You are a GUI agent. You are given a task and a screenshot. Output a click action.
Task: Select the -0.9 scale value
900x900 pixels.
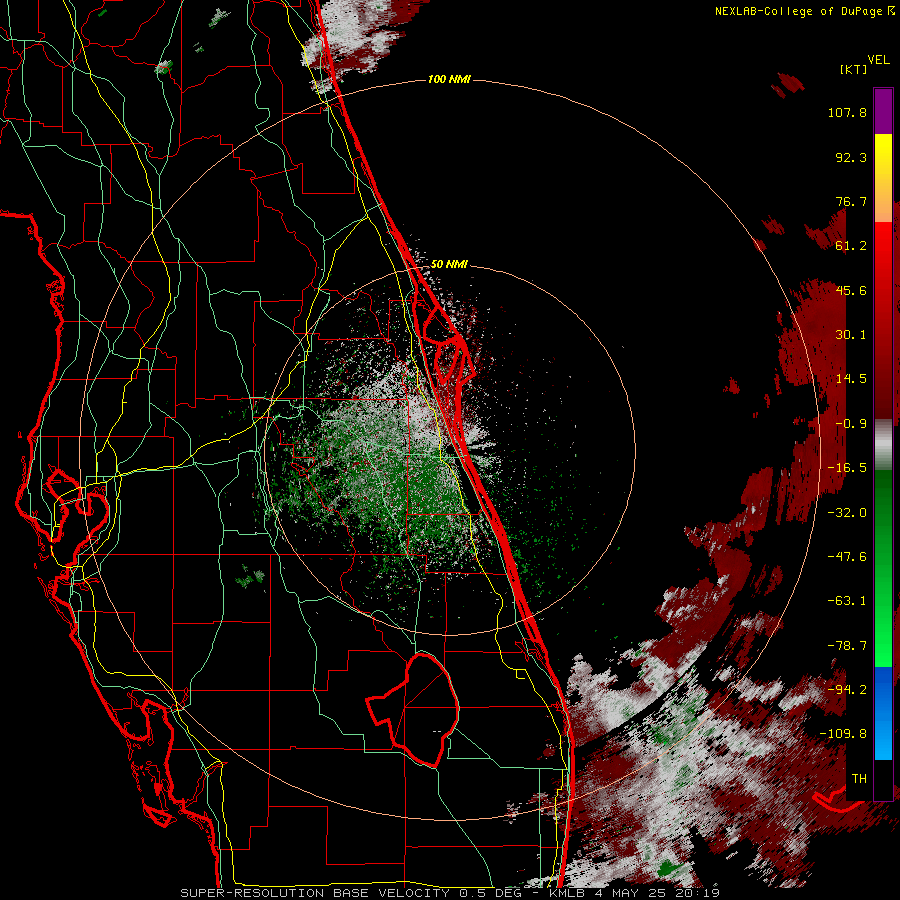[851, 424]
